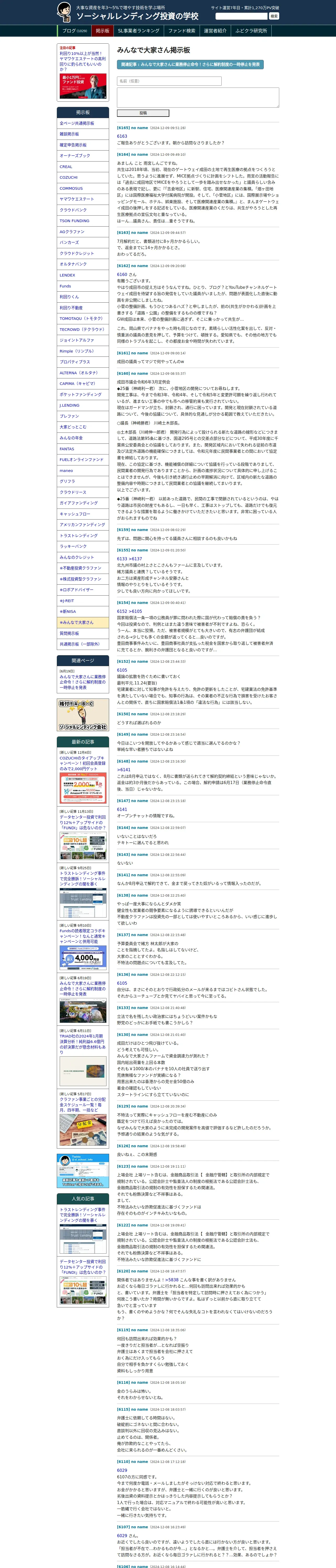The width and height of the screenshot is (336, 1568).
Task: Open the featured ヤマワケエステート article link
Action: 82,61
